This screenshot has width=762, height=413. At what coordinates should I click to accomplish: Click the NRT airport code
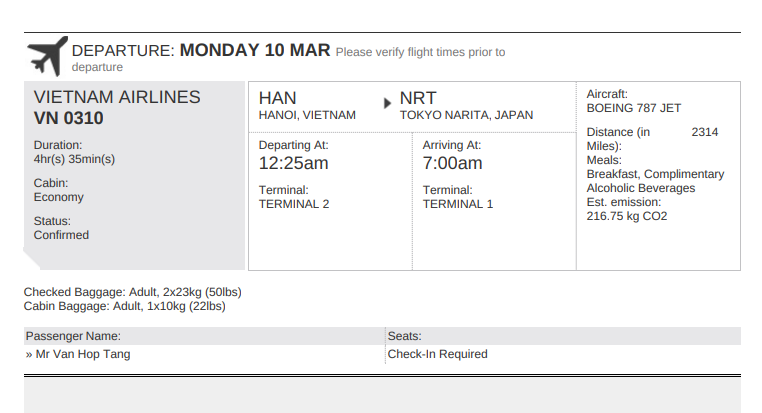point(418,98)
